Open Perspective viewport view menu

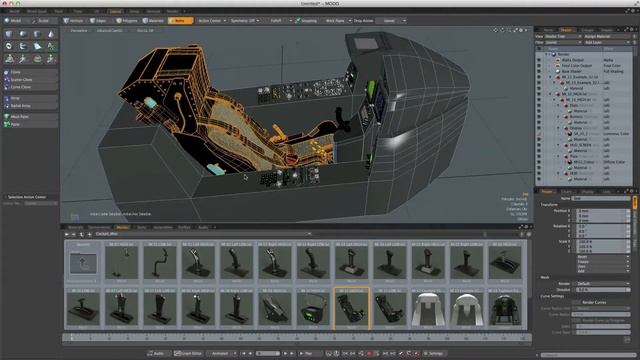pyautogui.click(x=79, y=31)
